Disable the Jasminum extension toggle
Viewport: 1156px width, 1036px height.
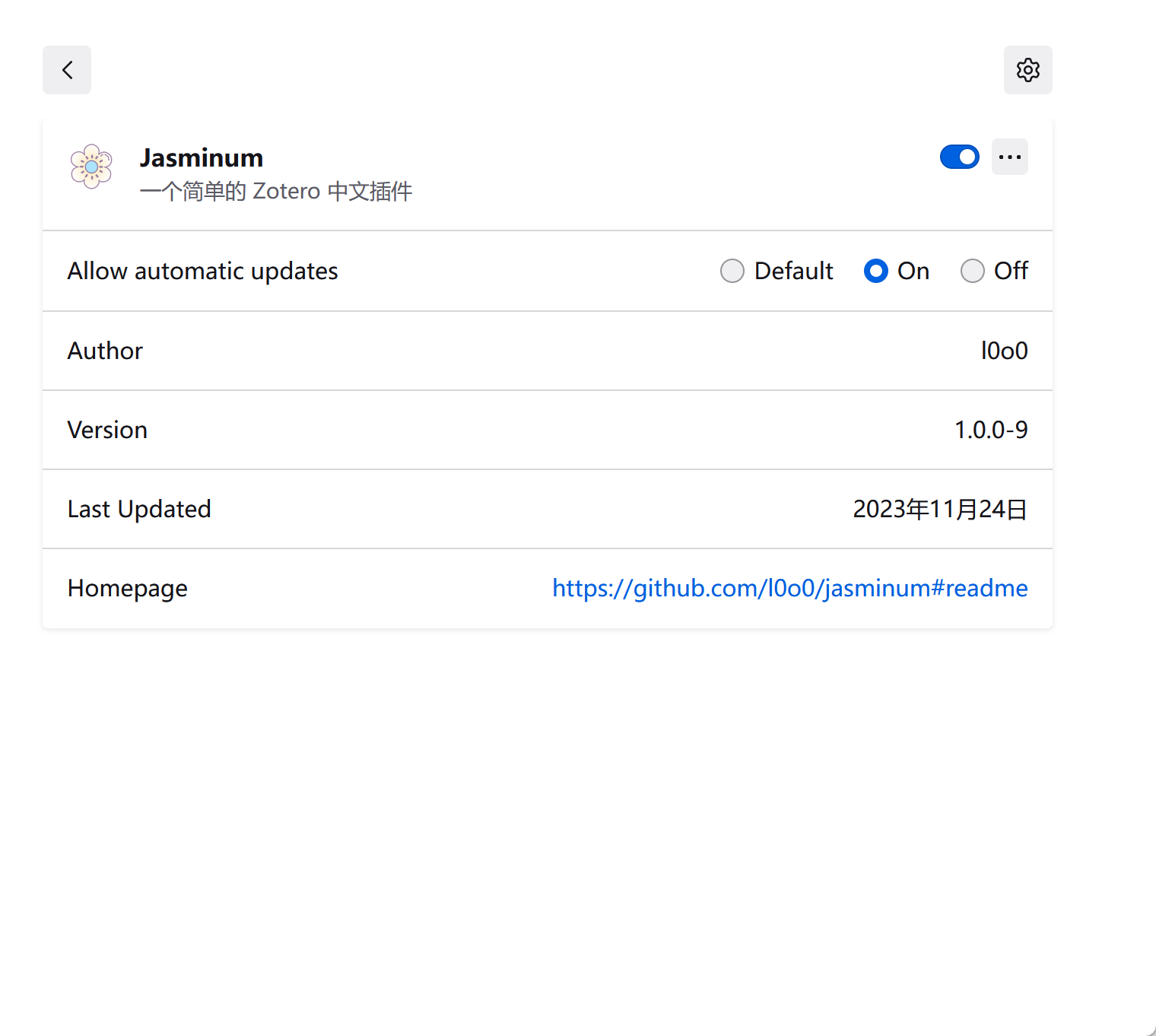(x=959, y=157)
